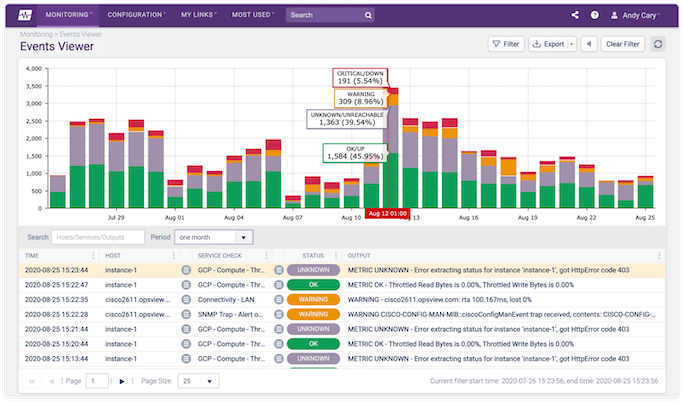Open the Configuration menu
The height and width of the screenshot is (406, 683).
pyautogui.click(x=137, y=16)
